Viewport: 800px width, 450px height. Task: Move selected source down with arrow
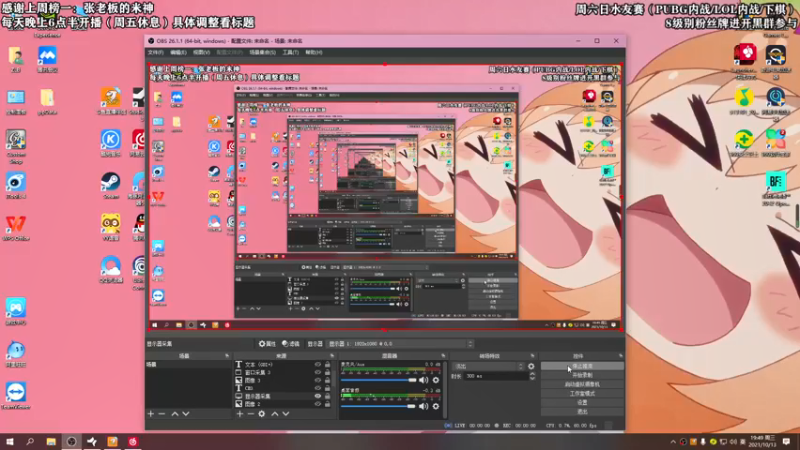pos(286,414)
